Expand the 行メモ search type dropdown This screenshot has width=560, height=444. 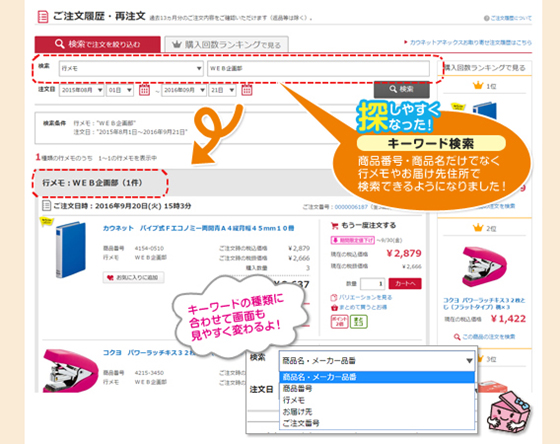tap(131, 69)
